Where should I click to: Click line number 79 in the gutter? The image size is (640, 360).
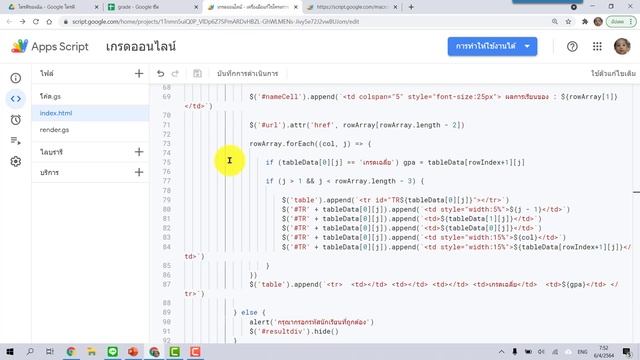166,200
